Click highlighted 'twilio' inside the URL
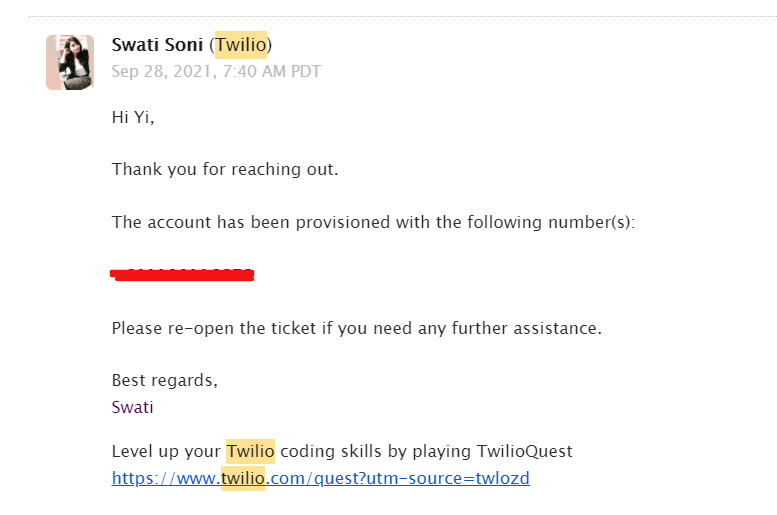Screen dimensions: 777x515 (243, 478)
